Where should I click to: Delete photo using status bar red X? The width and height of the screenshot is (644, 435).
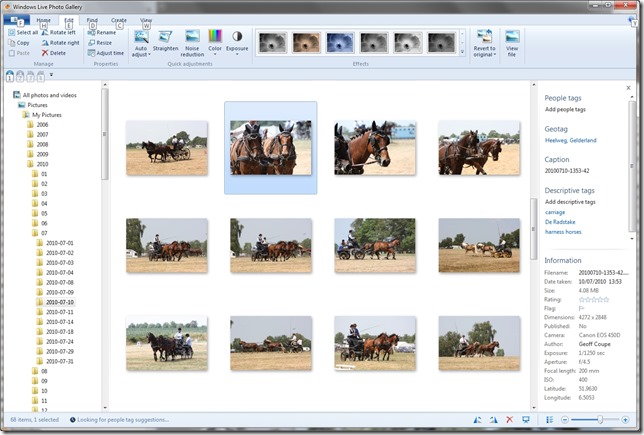(510, 420)
